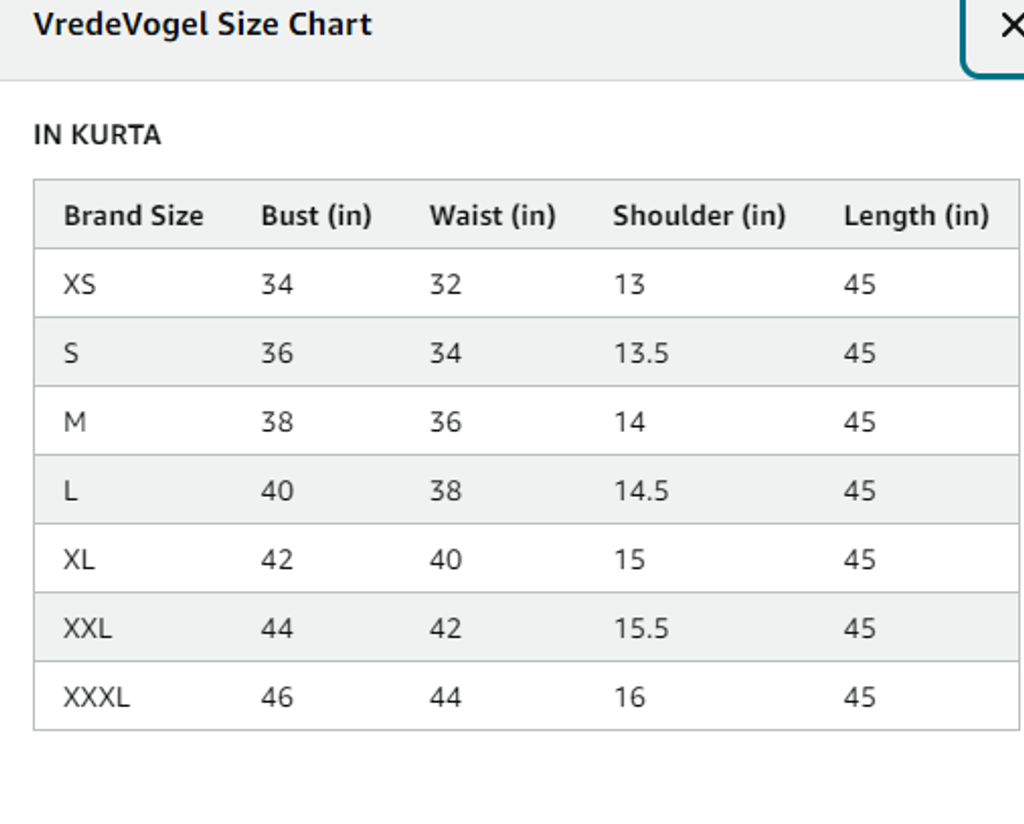Click the Shoulder (in) column header
The image size is (1024, 824).
point(699,216)
